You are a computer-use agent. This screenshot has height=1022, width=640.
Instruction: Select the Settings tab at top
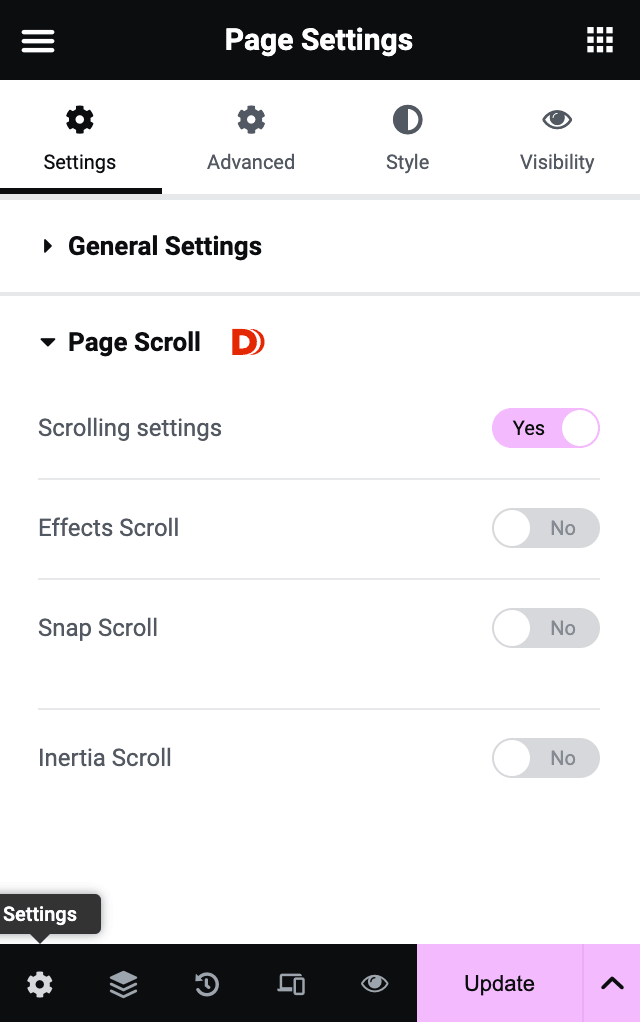pyautogui.click(x=80, y=139)
